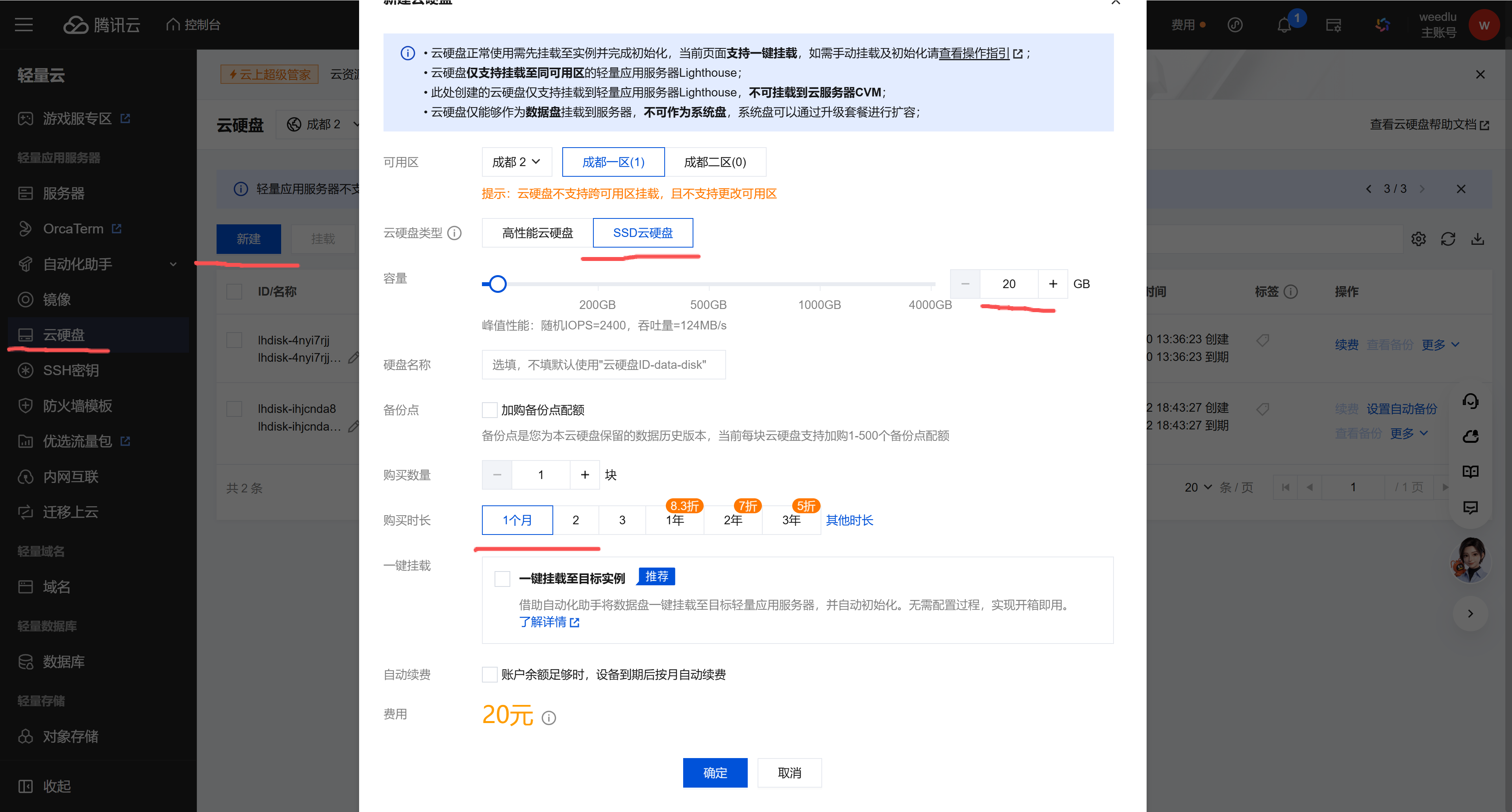Download the disk list
Image resolution: width=1512 pixels, height=812 pixels.
coord(1477,239)
